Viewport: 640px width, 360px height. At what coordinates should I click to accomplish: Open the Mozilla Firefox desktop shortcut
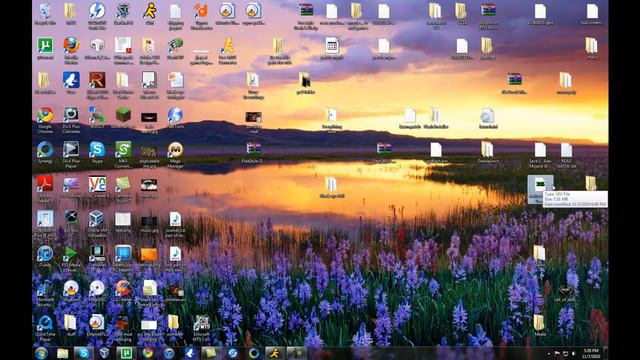click(71, 50)
